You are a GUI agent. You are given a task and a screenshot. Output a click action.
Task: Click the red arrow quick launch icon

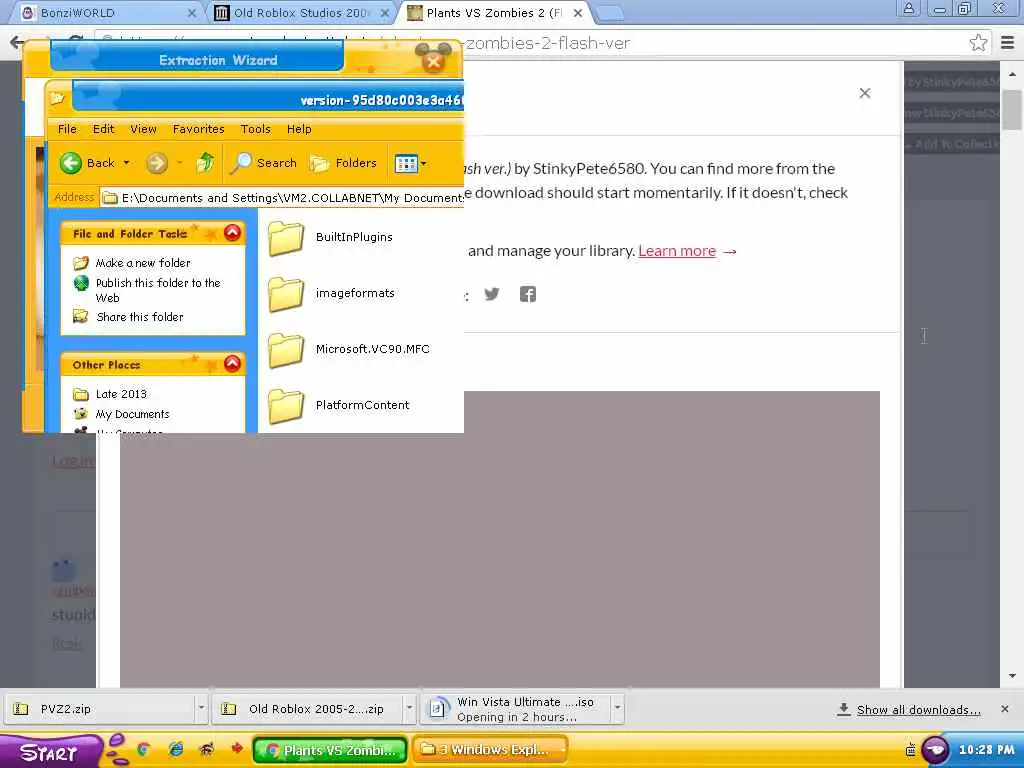click(237, 748)
